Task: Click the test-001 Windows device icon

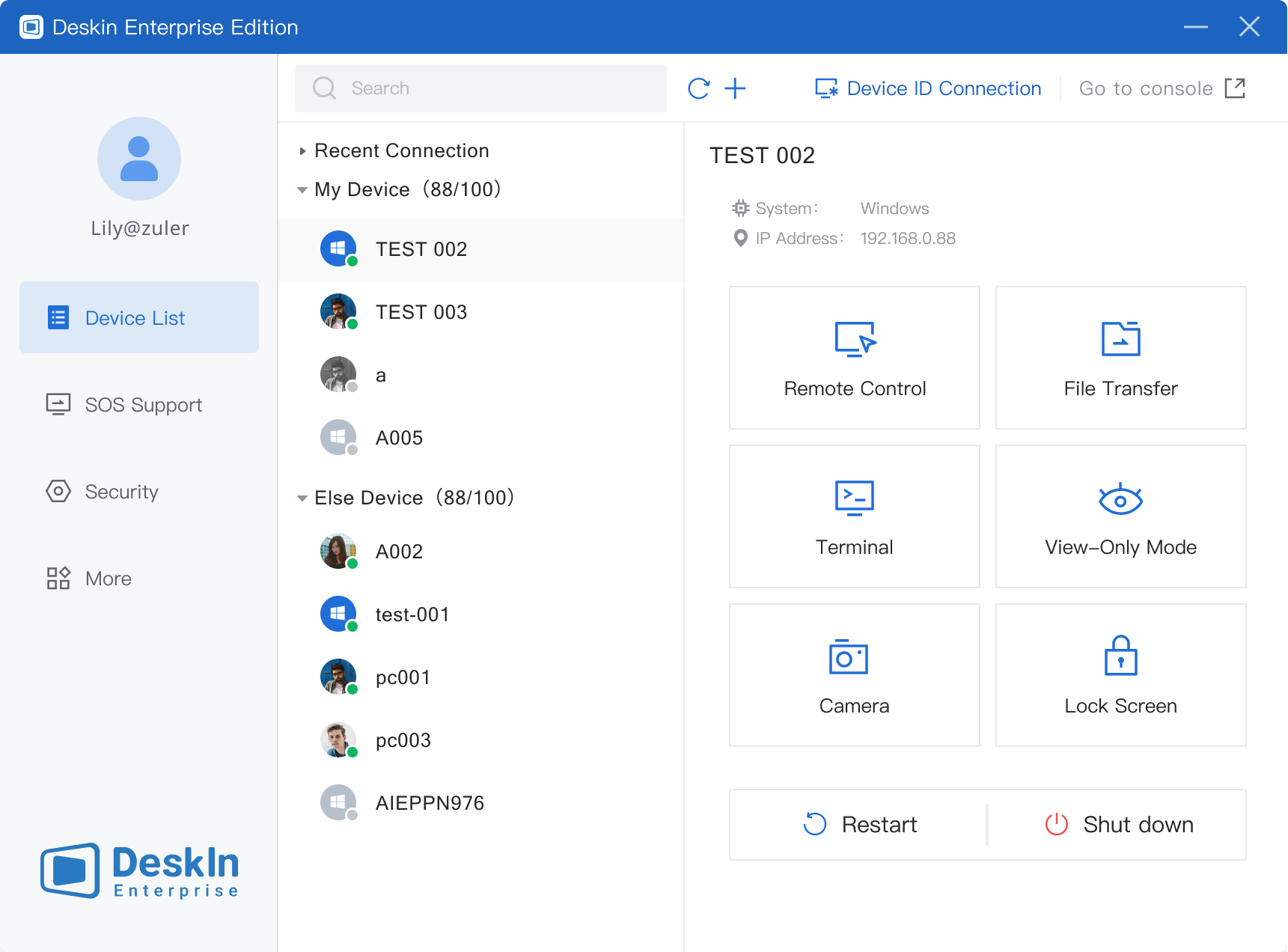Action: pos(338,614)
